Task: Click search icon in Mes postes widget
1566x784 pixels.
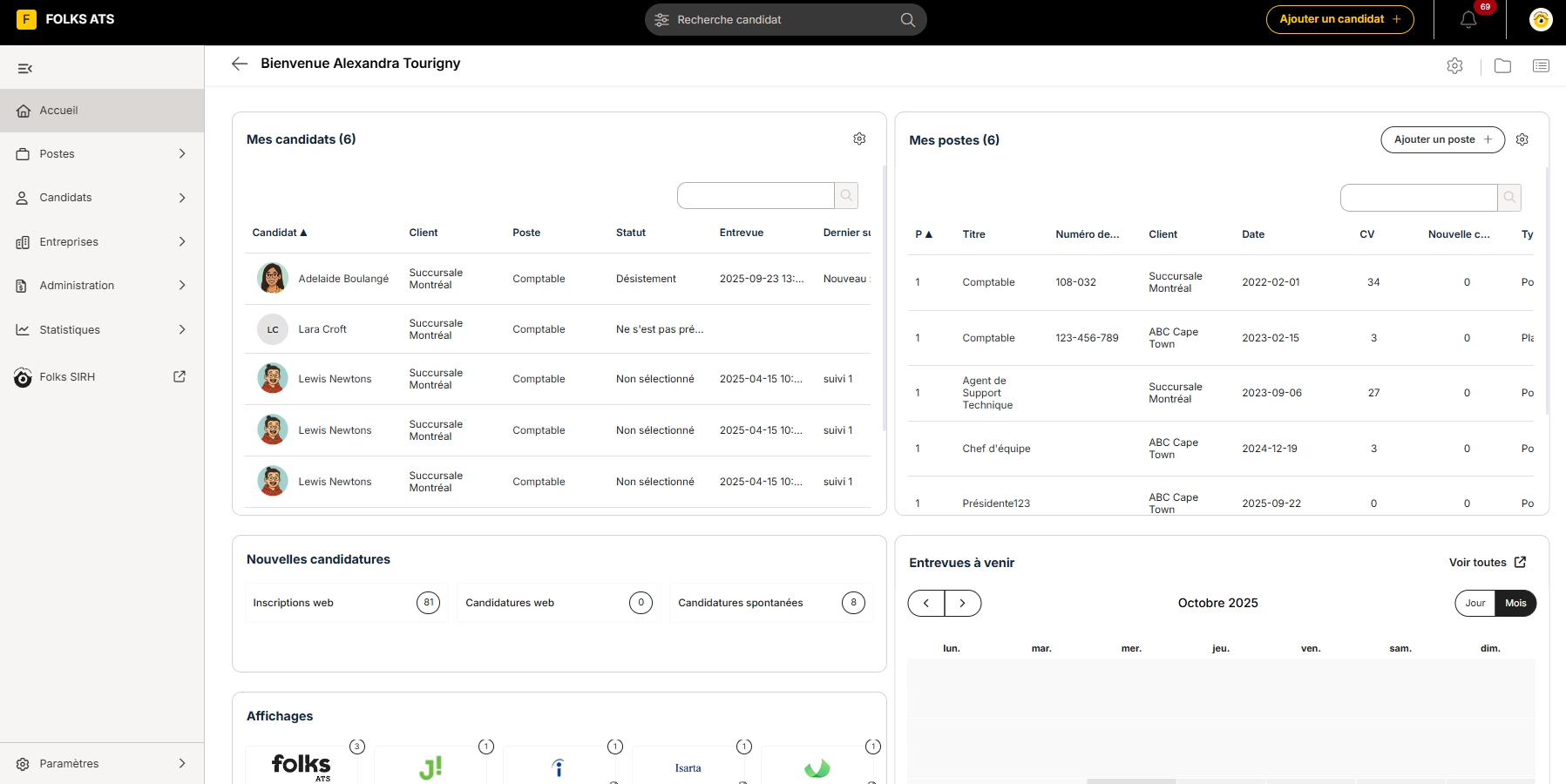Action: click(1509, 197)
